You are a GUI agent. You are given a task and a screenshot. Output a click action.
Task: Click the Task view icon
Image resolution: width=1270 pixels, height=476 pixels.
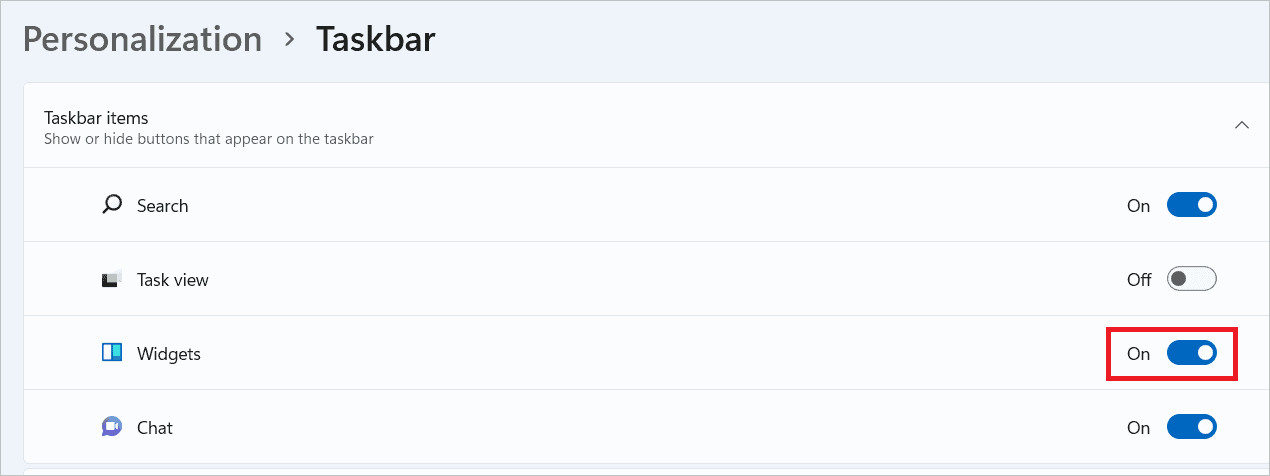tap(112, 280)
